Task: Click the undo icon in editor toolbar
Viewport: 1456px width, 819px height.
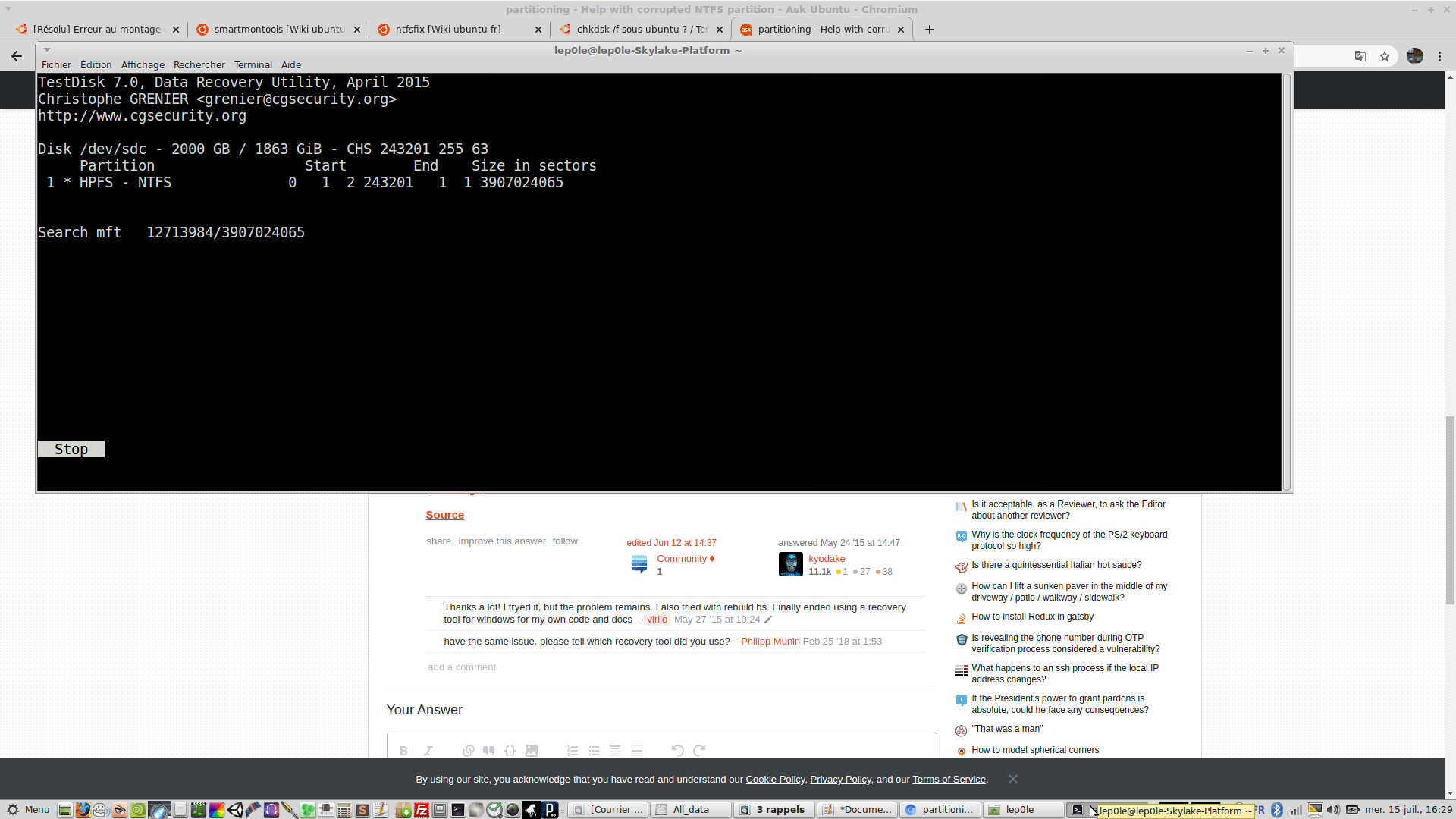Action: (x=677, y=751)
